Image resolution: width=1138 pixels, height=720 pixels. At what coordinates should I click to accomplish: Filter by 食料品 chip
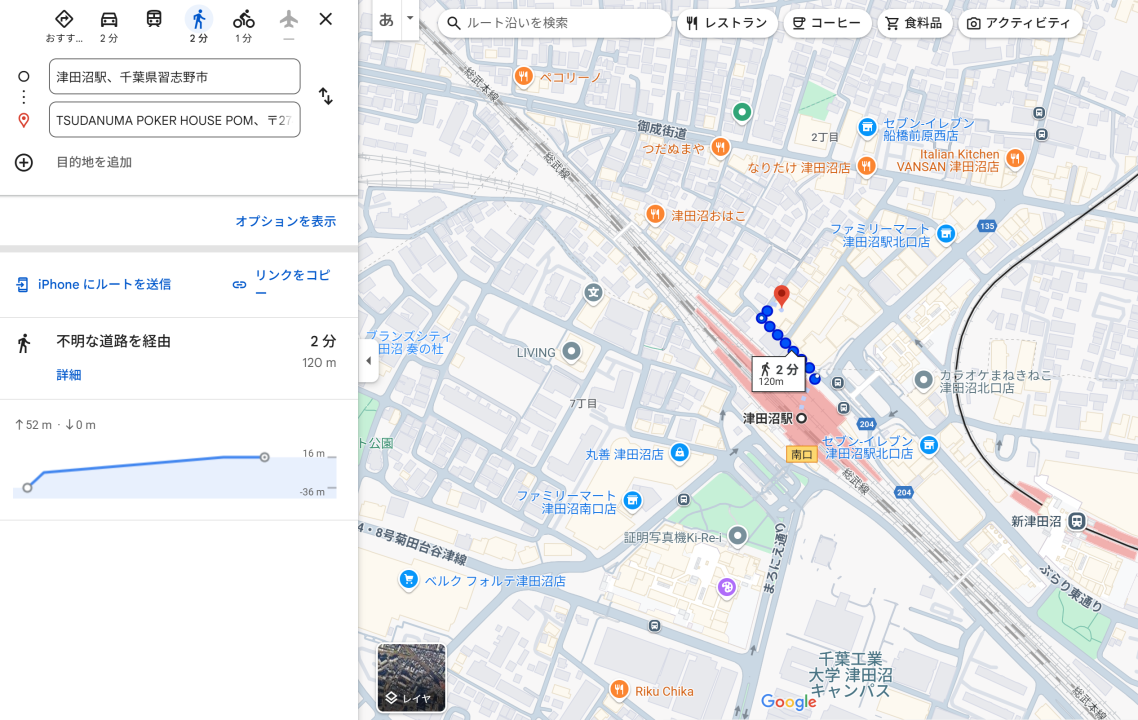click(x=914, y=23)
